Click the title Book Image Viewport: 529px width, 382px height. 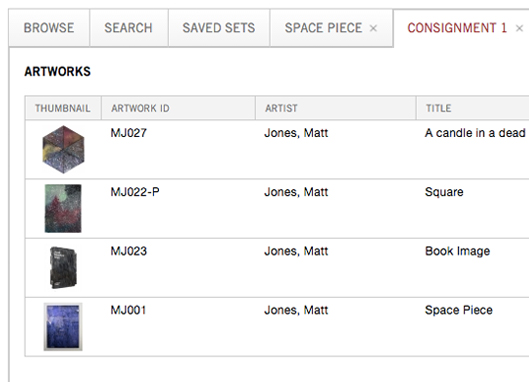pos(457,251)
